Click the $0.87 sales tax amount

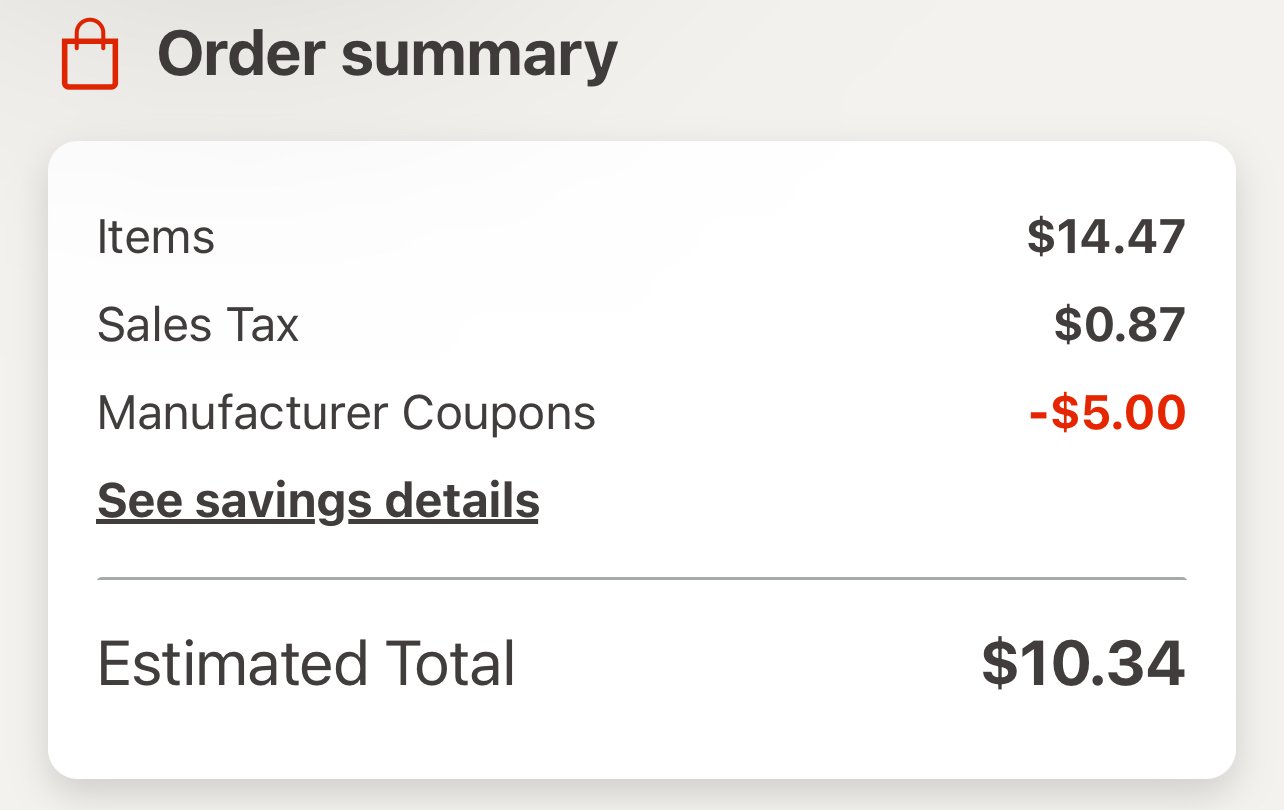pos(1120,326)
